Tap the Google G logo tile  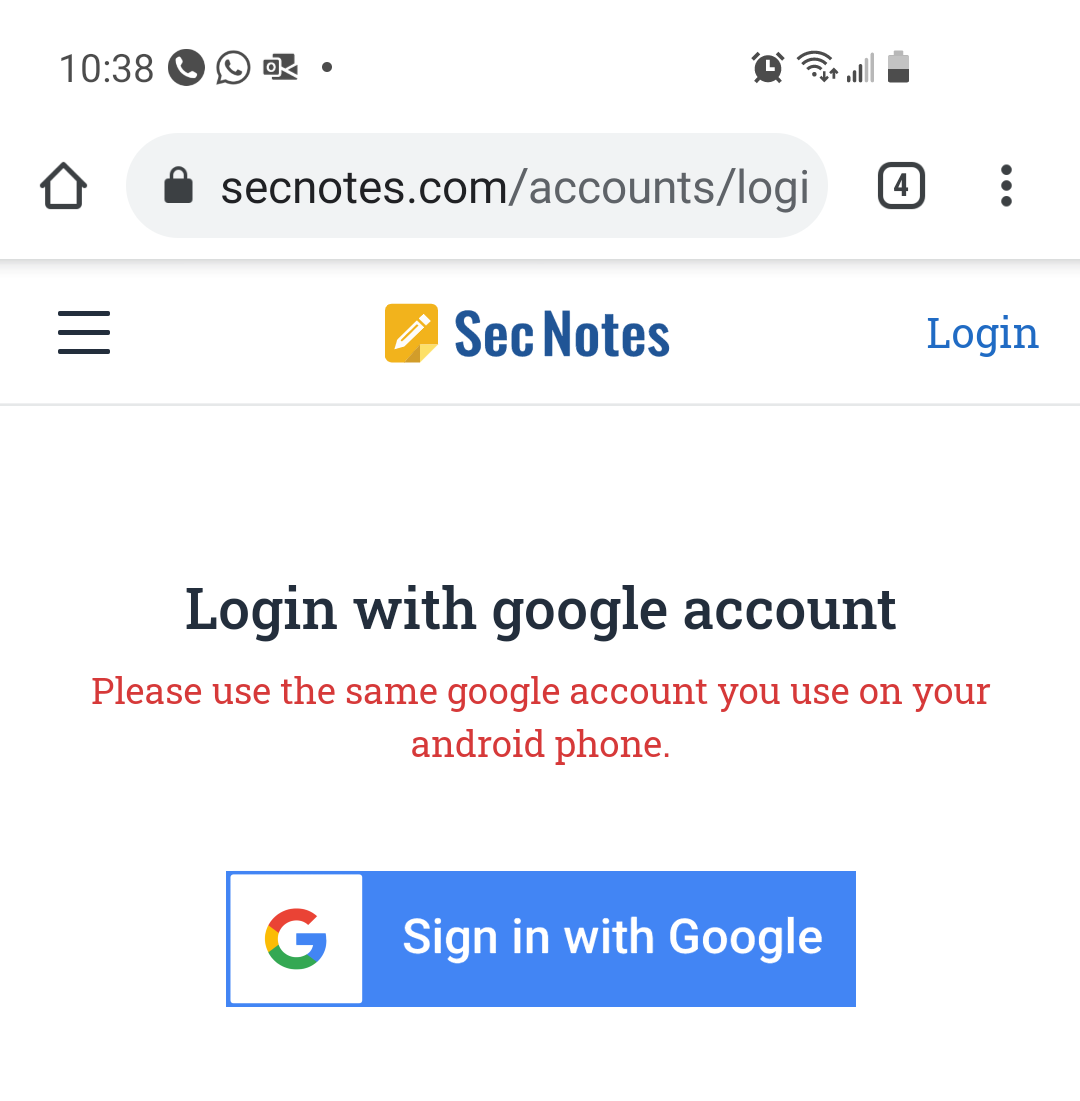pos(296,939)
